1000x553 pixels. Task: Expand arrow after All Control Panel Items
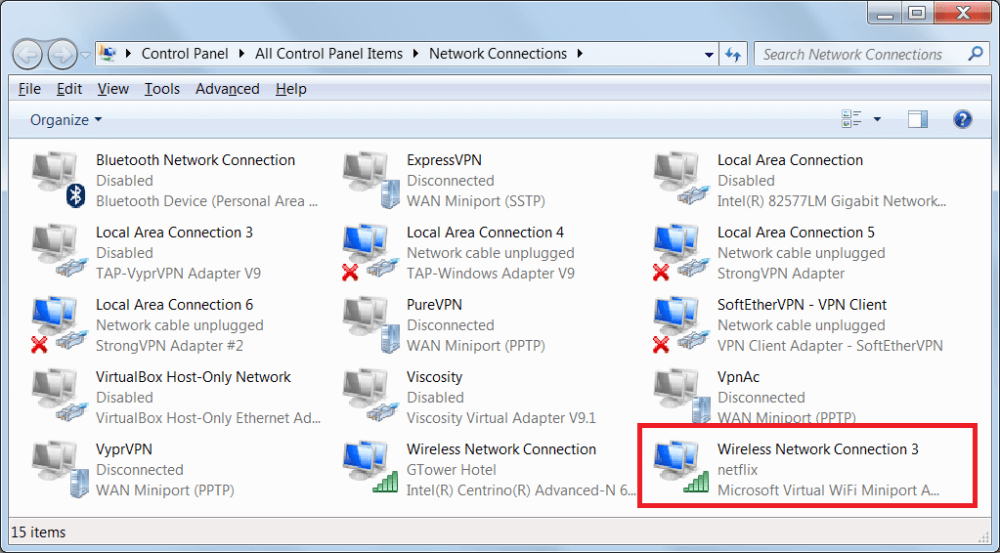pos(416,54)
